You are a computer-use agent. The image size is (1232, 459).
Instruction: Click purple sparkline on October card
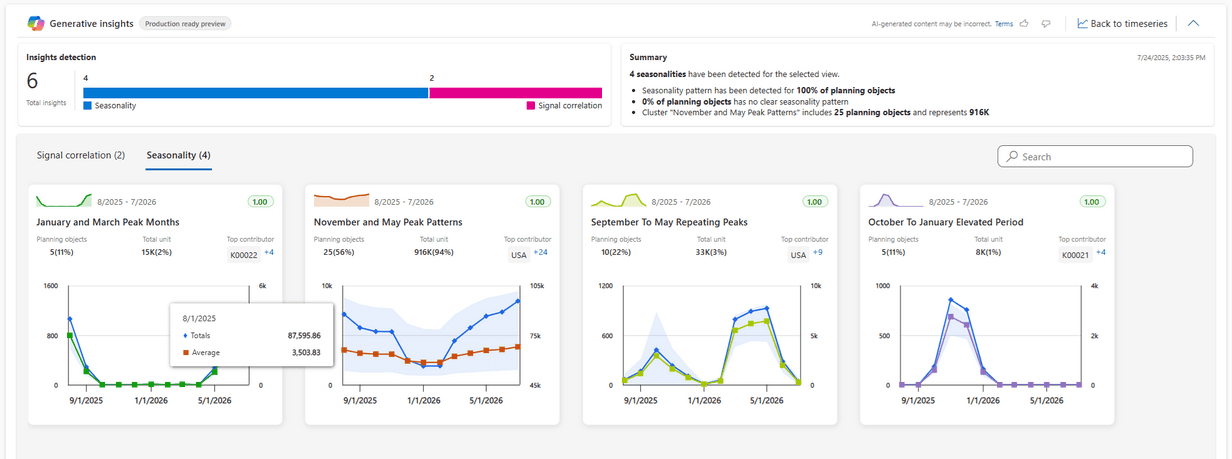pos(897,200)
